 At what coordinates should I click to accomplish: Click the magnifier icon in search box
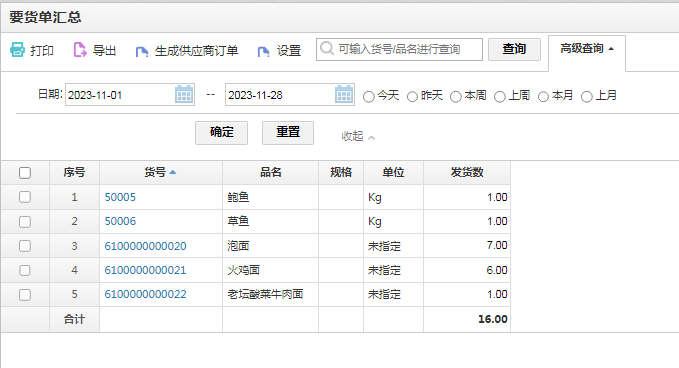point(327,48)
